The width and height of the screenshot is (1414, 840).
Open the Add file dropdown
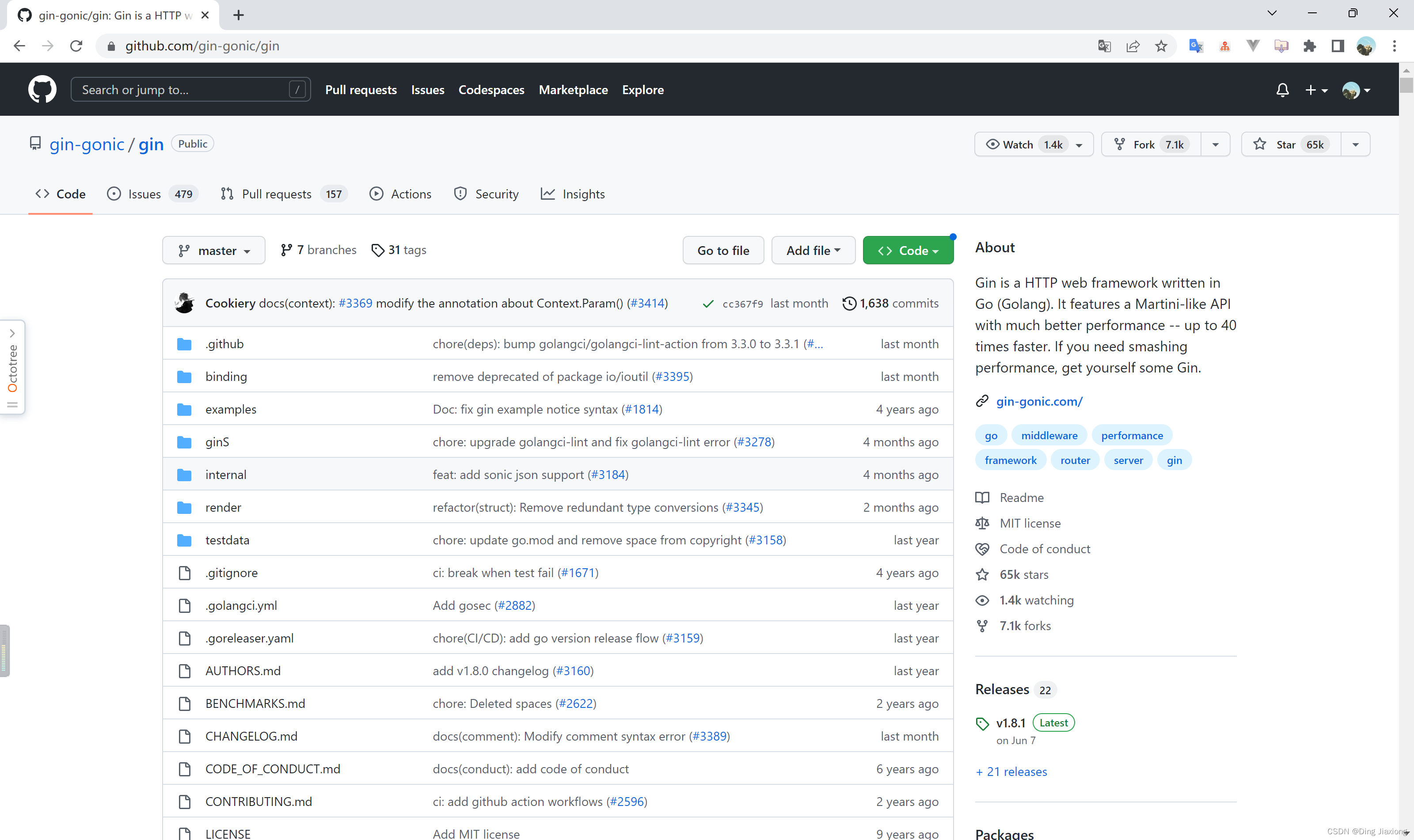click(813, 250)
